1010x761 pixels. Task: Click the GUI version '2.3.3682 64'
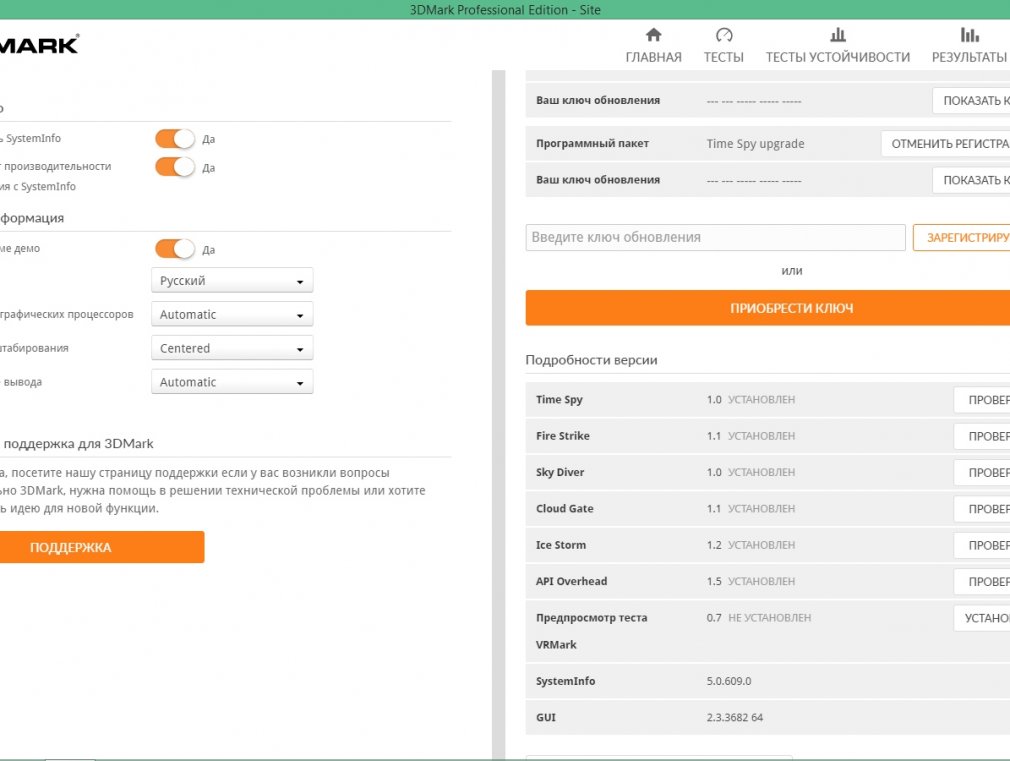(x=734, y=717)
